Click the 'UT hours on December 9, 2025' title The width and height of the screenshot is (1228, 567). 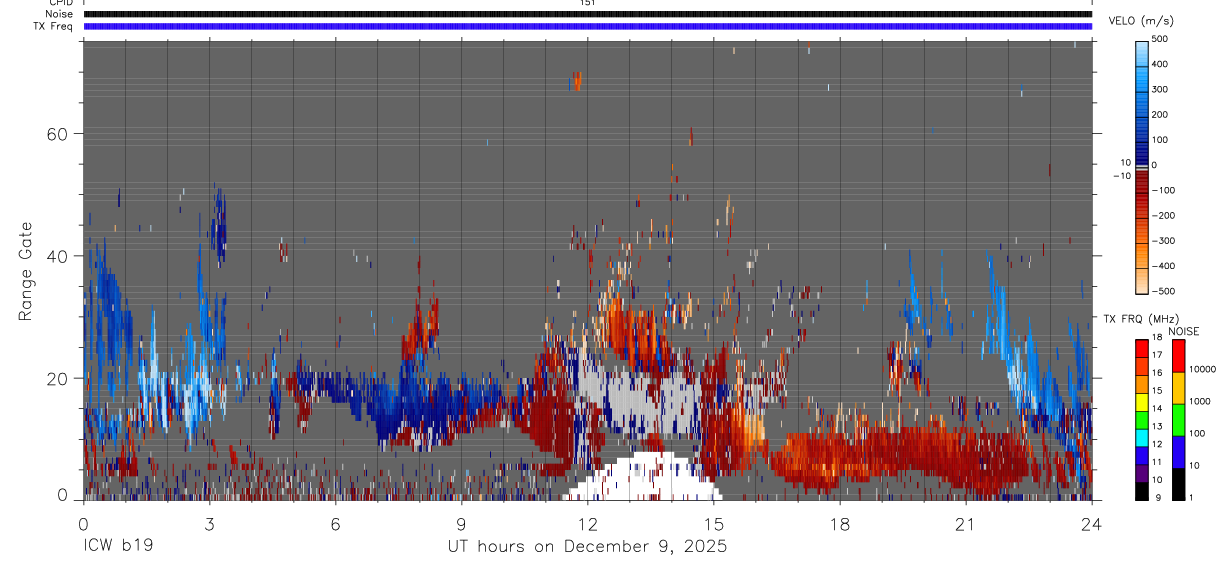click(x=587, y=547)
